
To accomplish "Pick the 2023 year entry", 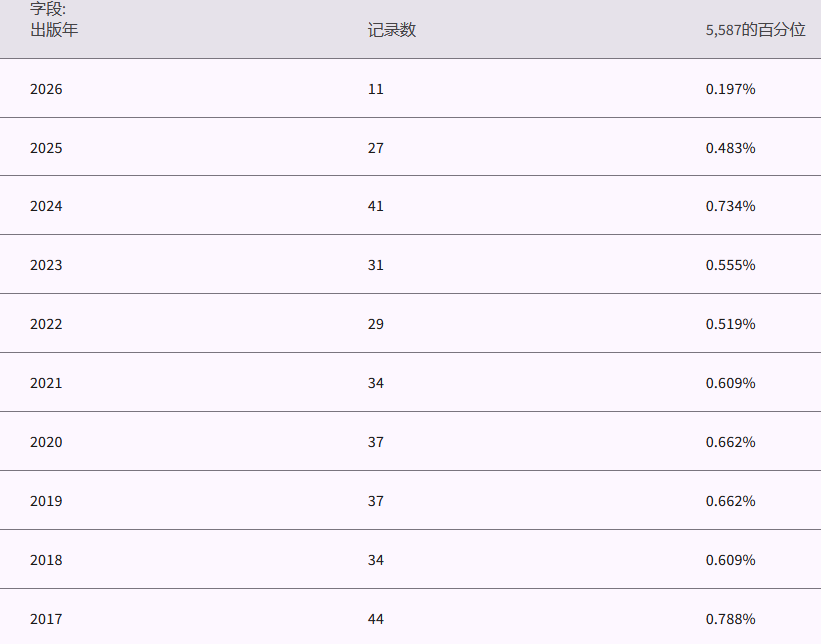I will tap(46, 265).
